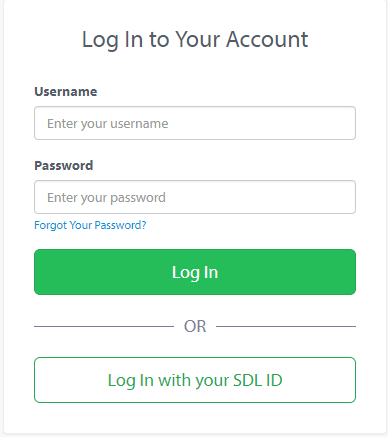Submit credentials with the Log In button
Image resolution: width=388 pixels, height=437 pixels.
click(195, 272)
